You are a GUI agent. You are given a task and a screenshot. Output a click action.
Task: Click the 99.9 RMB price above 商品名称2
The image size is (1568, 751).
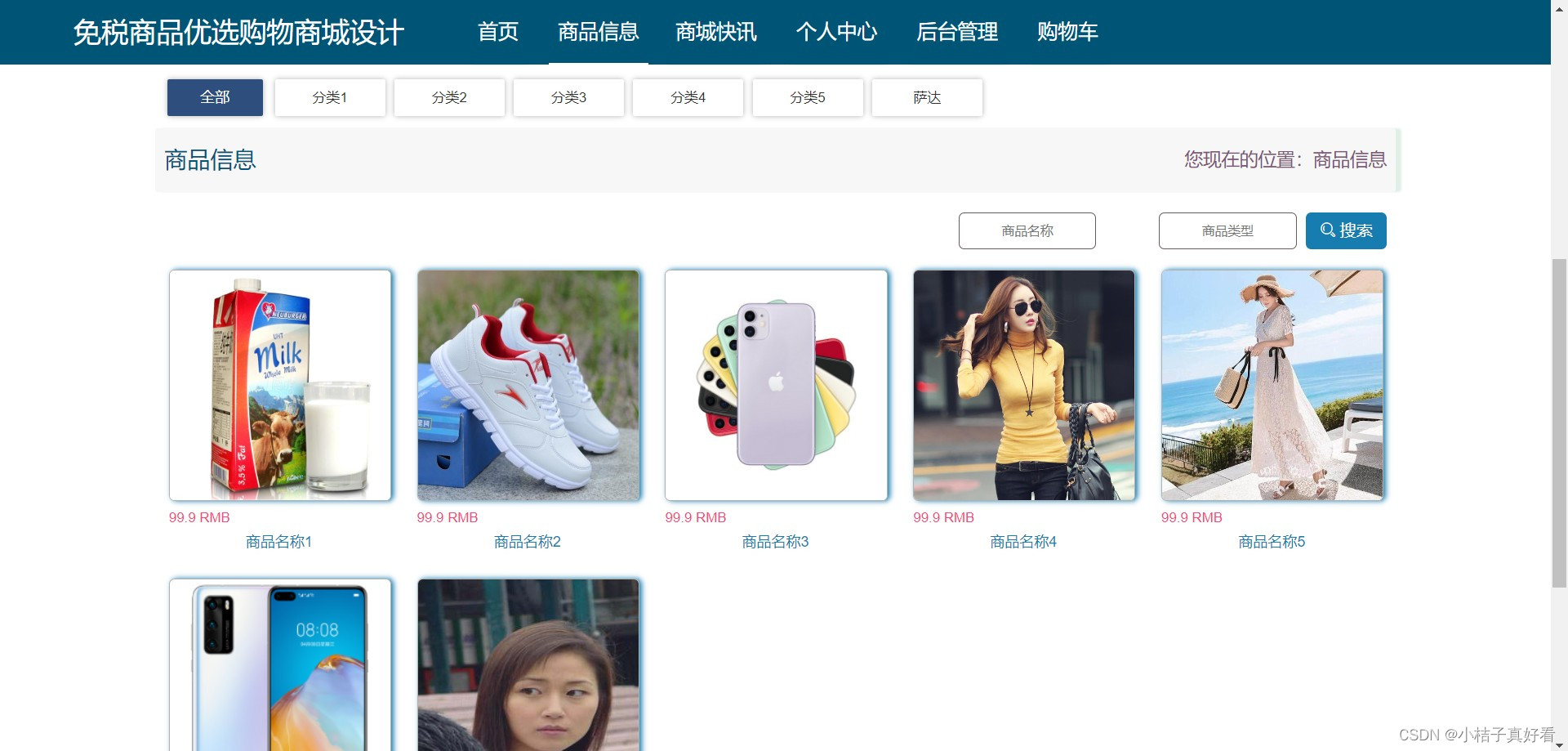pos(448,517)
